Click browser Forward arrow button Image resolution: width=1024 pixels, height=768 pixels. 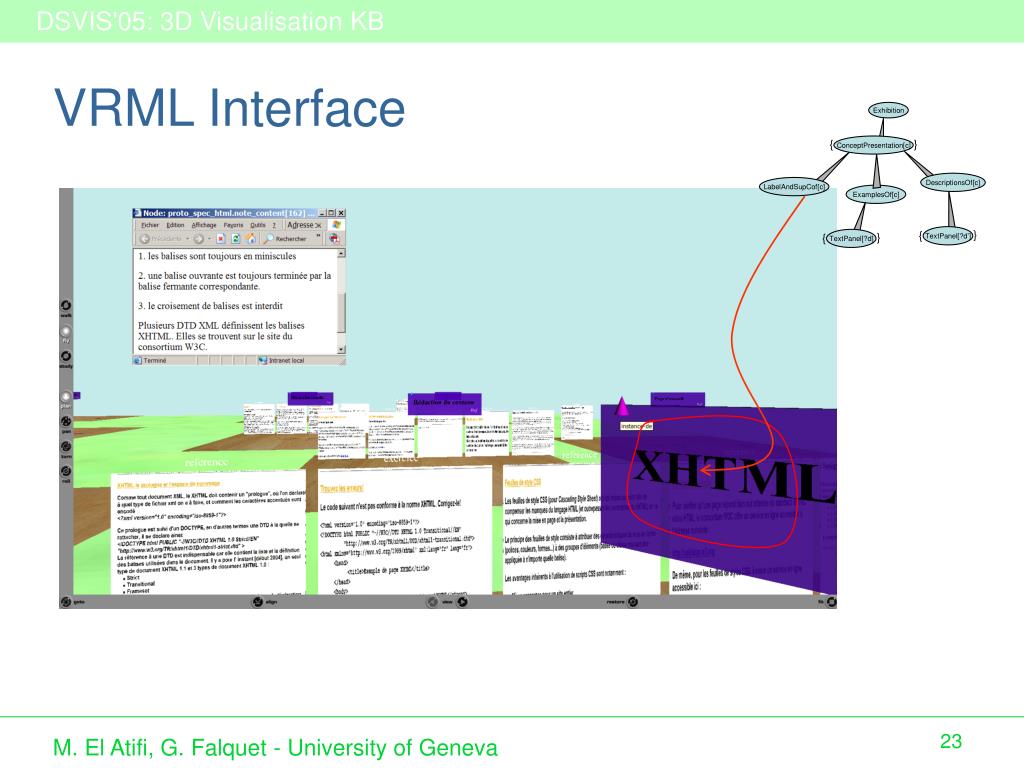199,239
